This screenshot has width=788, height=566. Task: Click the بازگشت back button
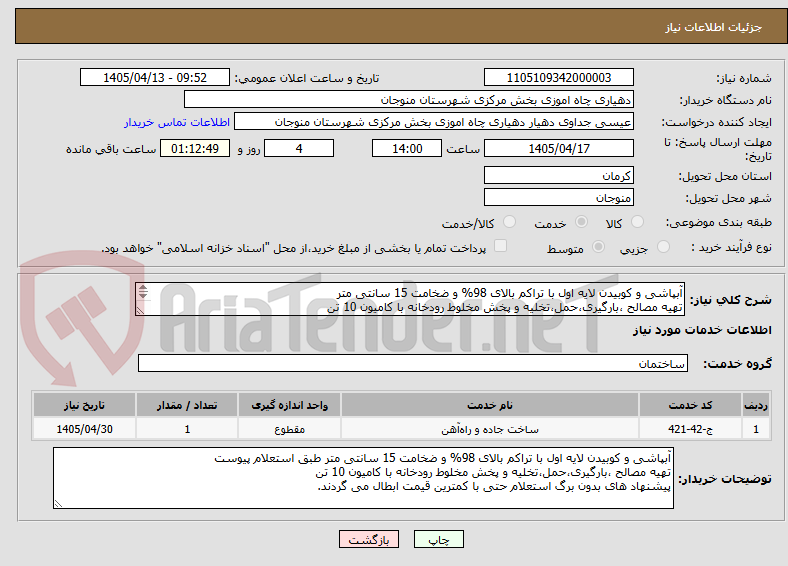click(x=369, y=539)
